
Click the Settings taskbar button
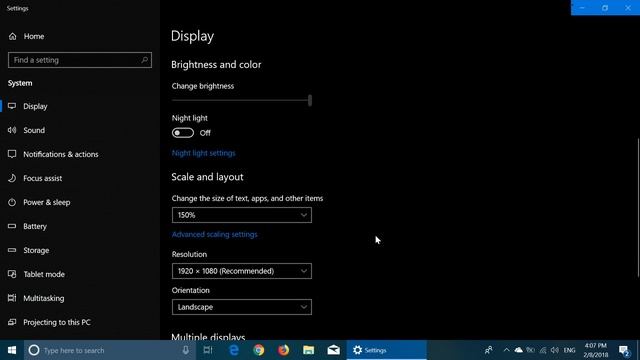(x=387, y=350)
